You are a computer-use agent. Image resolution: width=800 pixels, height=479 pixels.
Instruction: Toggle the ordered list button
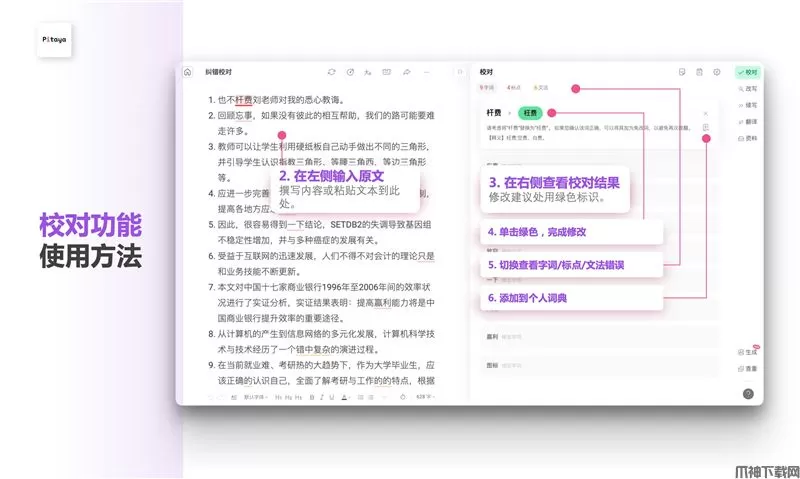(x=361, y=397)
